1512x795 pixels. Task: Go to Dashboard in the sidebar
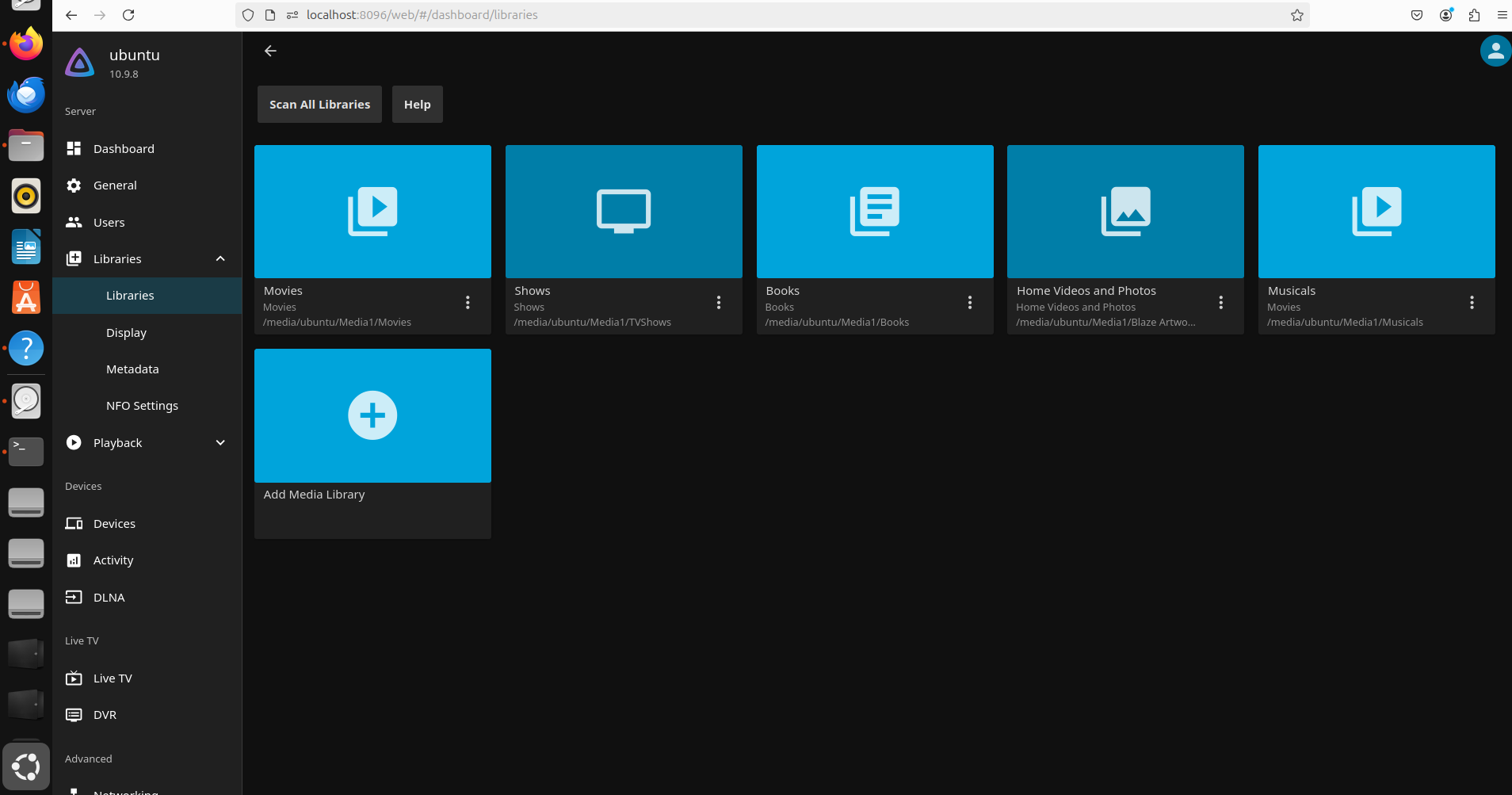point(124,149)
